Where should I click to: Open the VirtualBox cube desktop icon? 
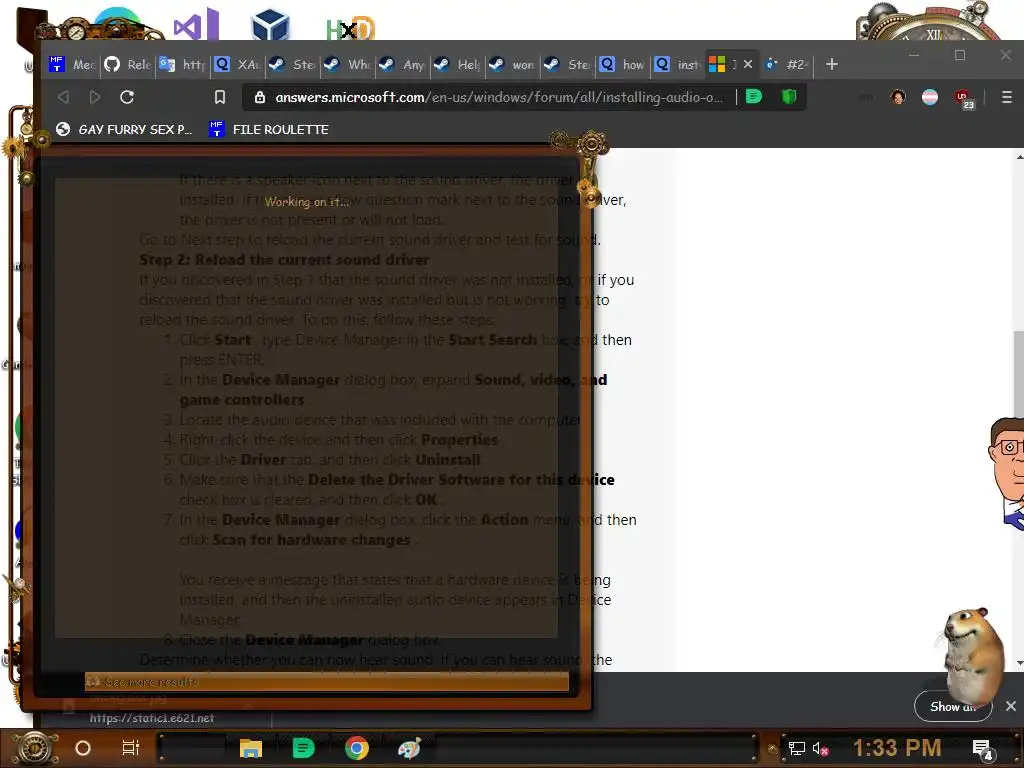click(270, 25)
